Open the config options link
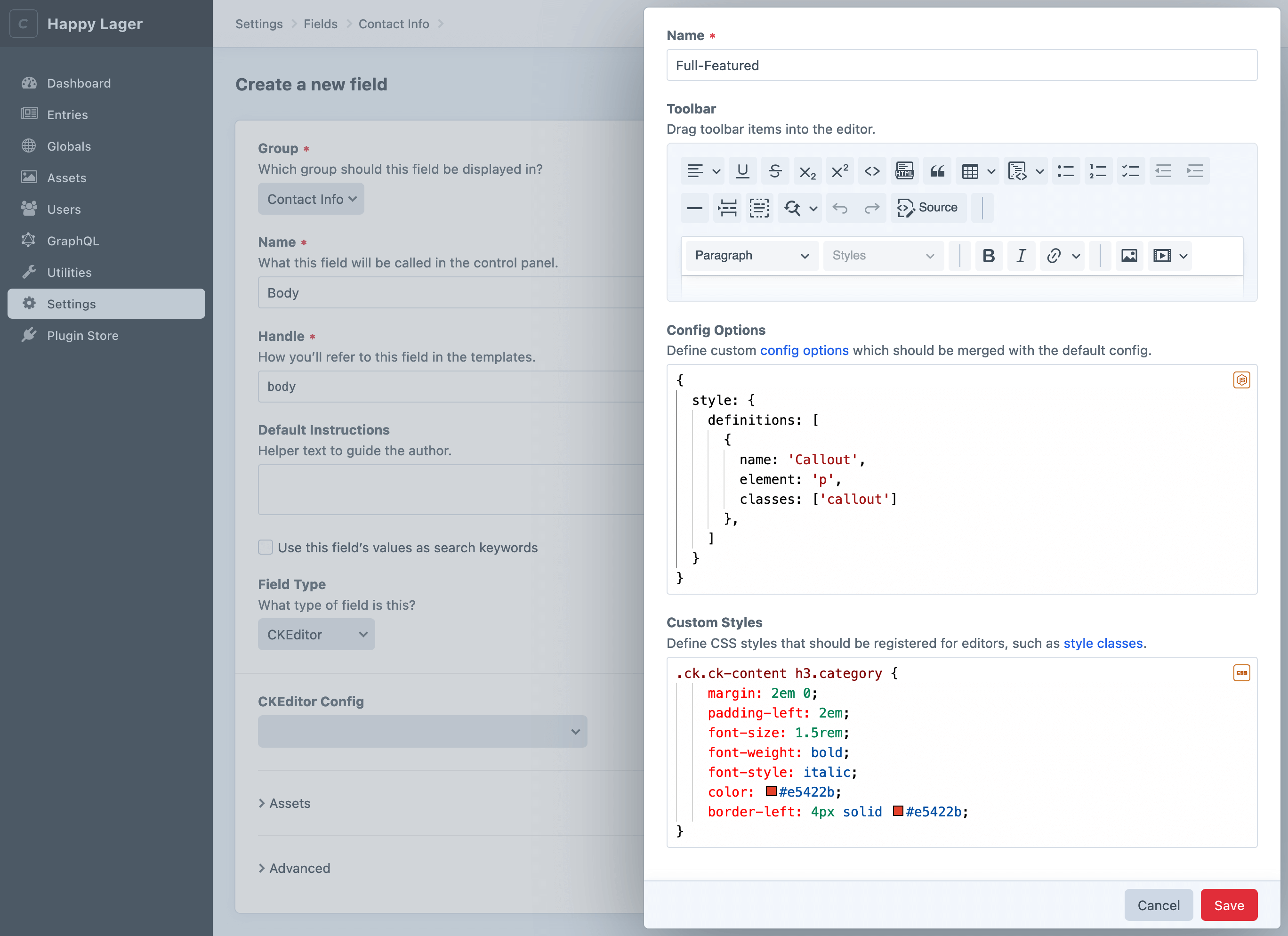The height and width of the screenshot is (936, 1288). point(804,350)
